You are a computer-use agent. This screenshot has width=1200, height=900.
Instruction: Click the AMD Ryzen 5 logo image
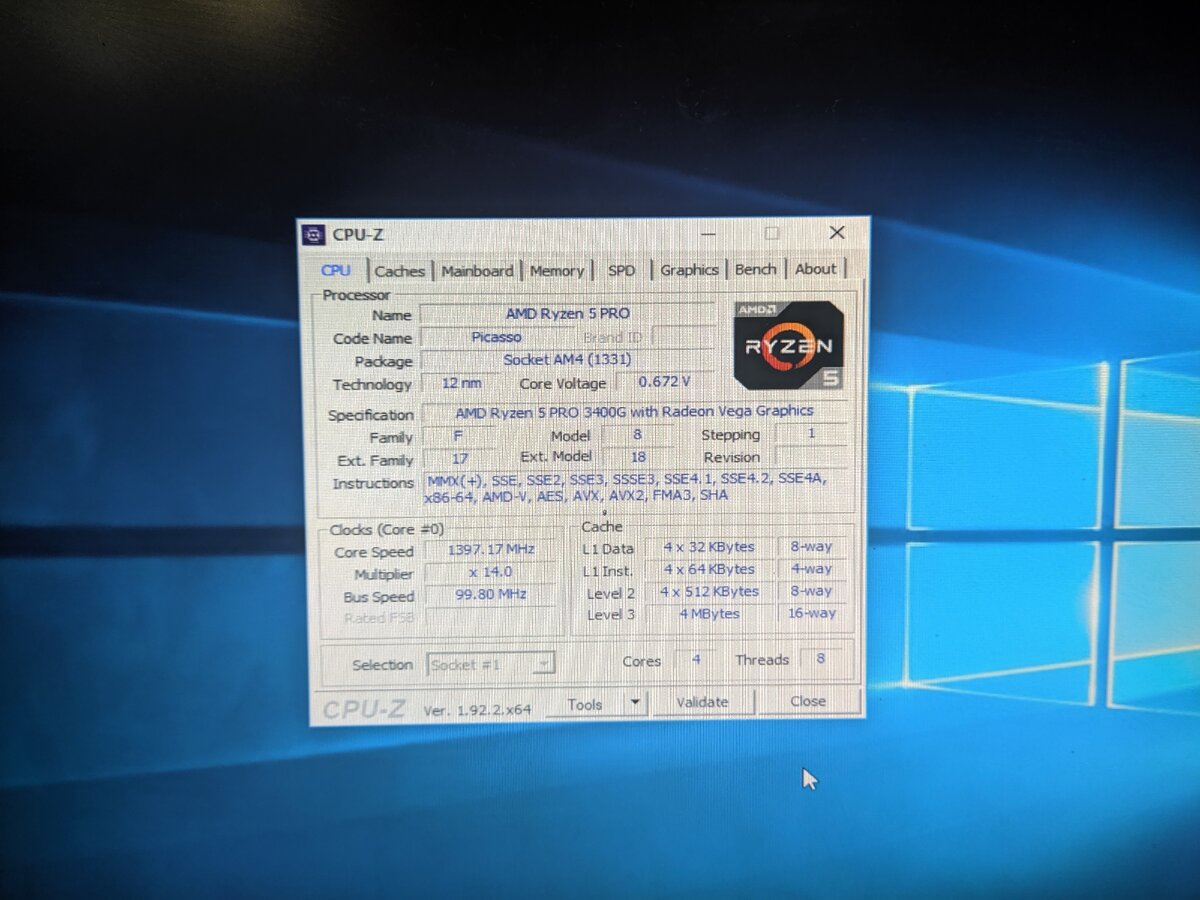pos(789,344)
